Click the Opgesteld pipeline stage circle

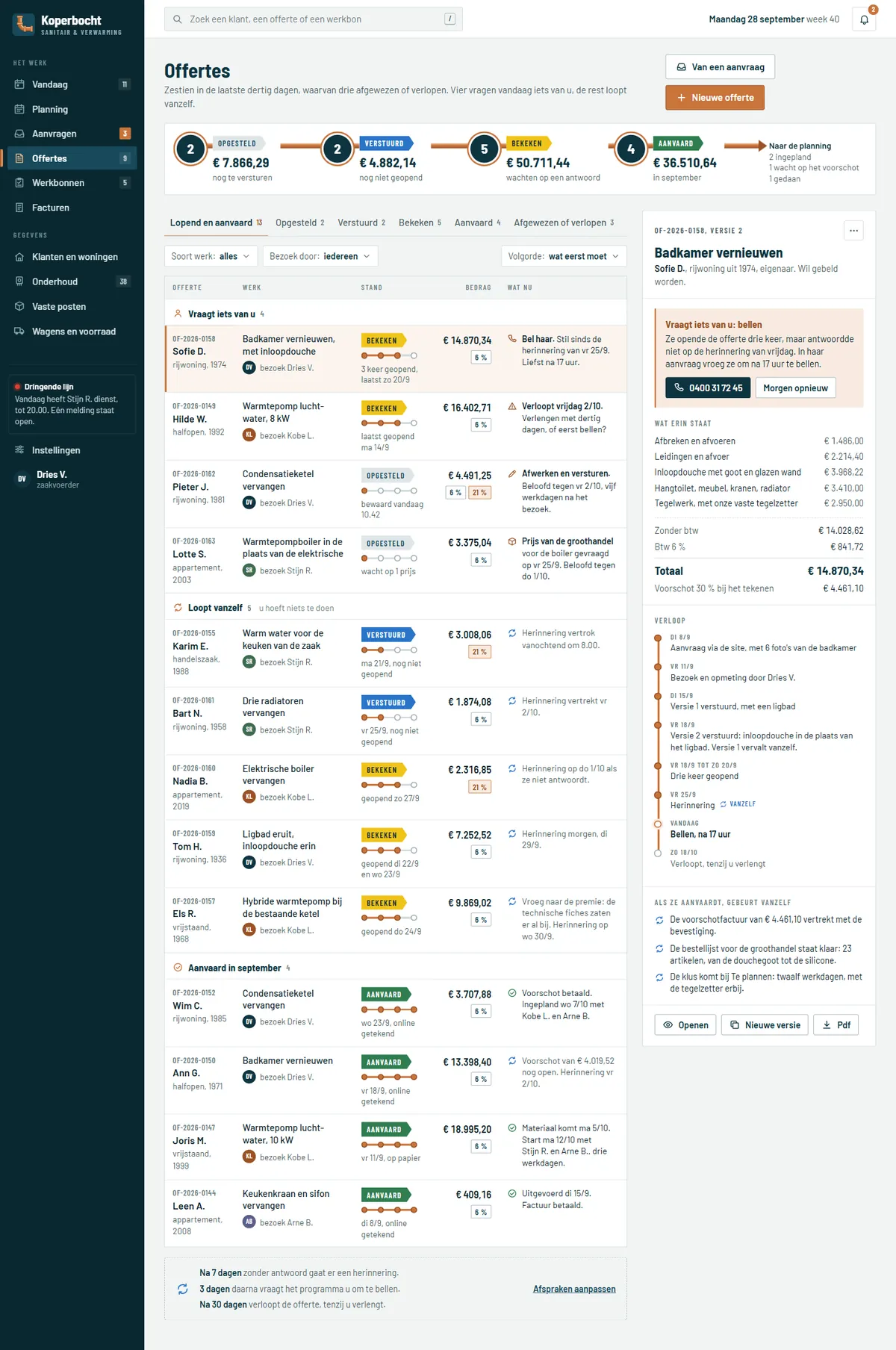point(190,149)
